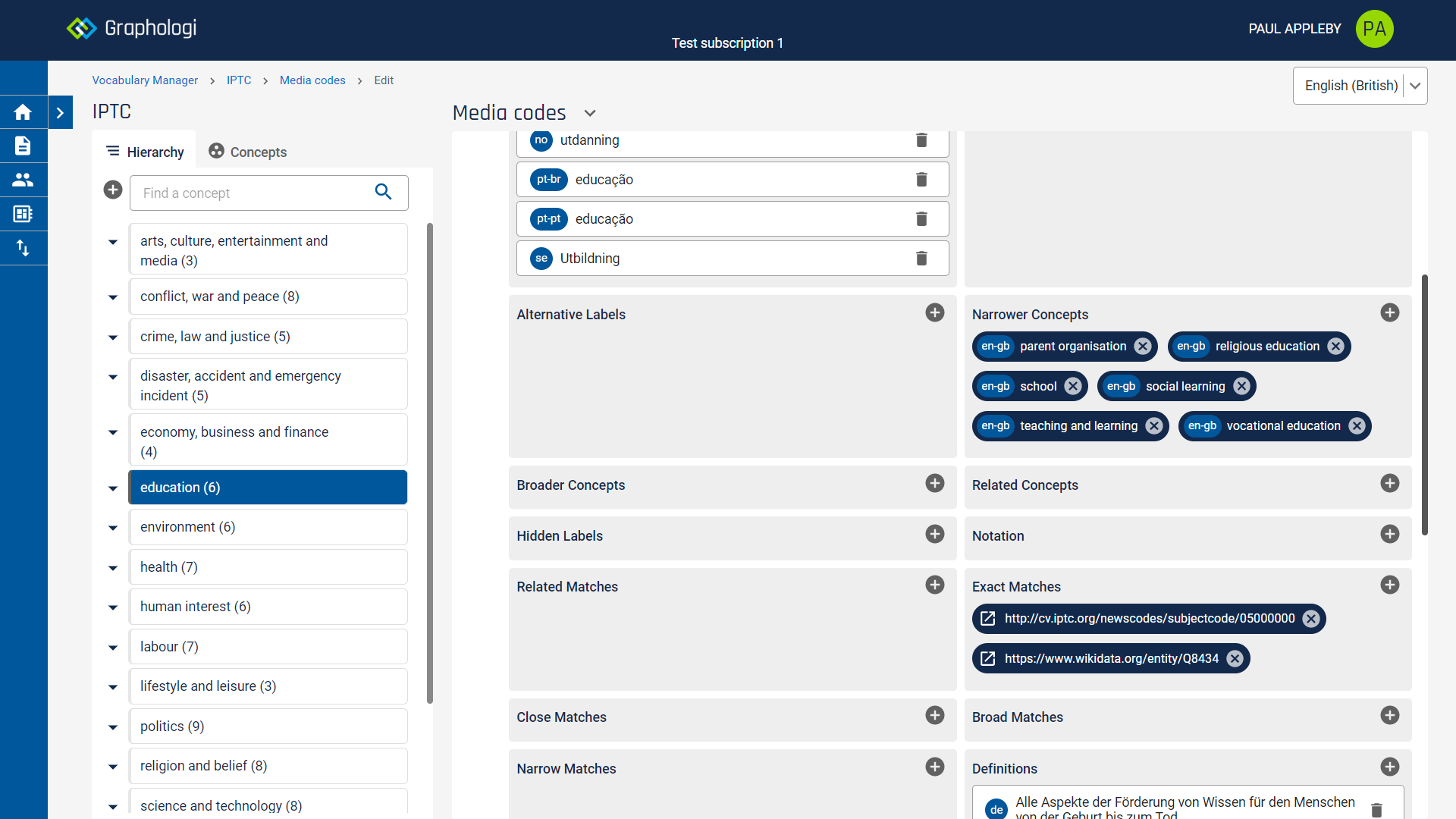Open the users icon in sidebar

click(x=23, y=180)
